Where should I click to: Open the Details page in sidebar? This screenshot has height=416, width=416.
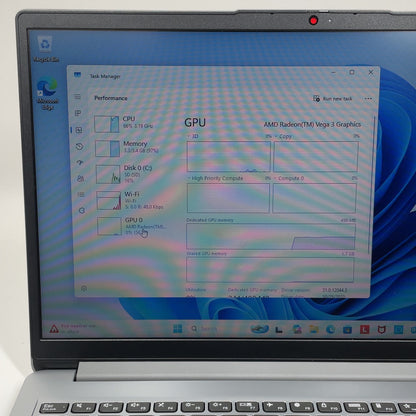81,194
